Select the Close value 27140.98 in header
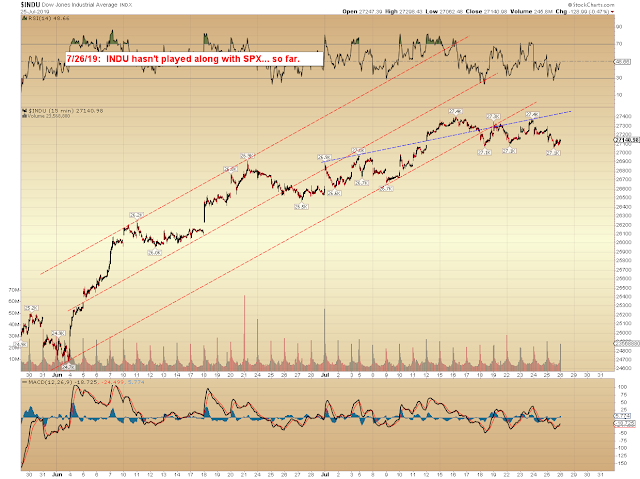Image resolution: width=640 pixels, height=479 pixels. [495, 11]
